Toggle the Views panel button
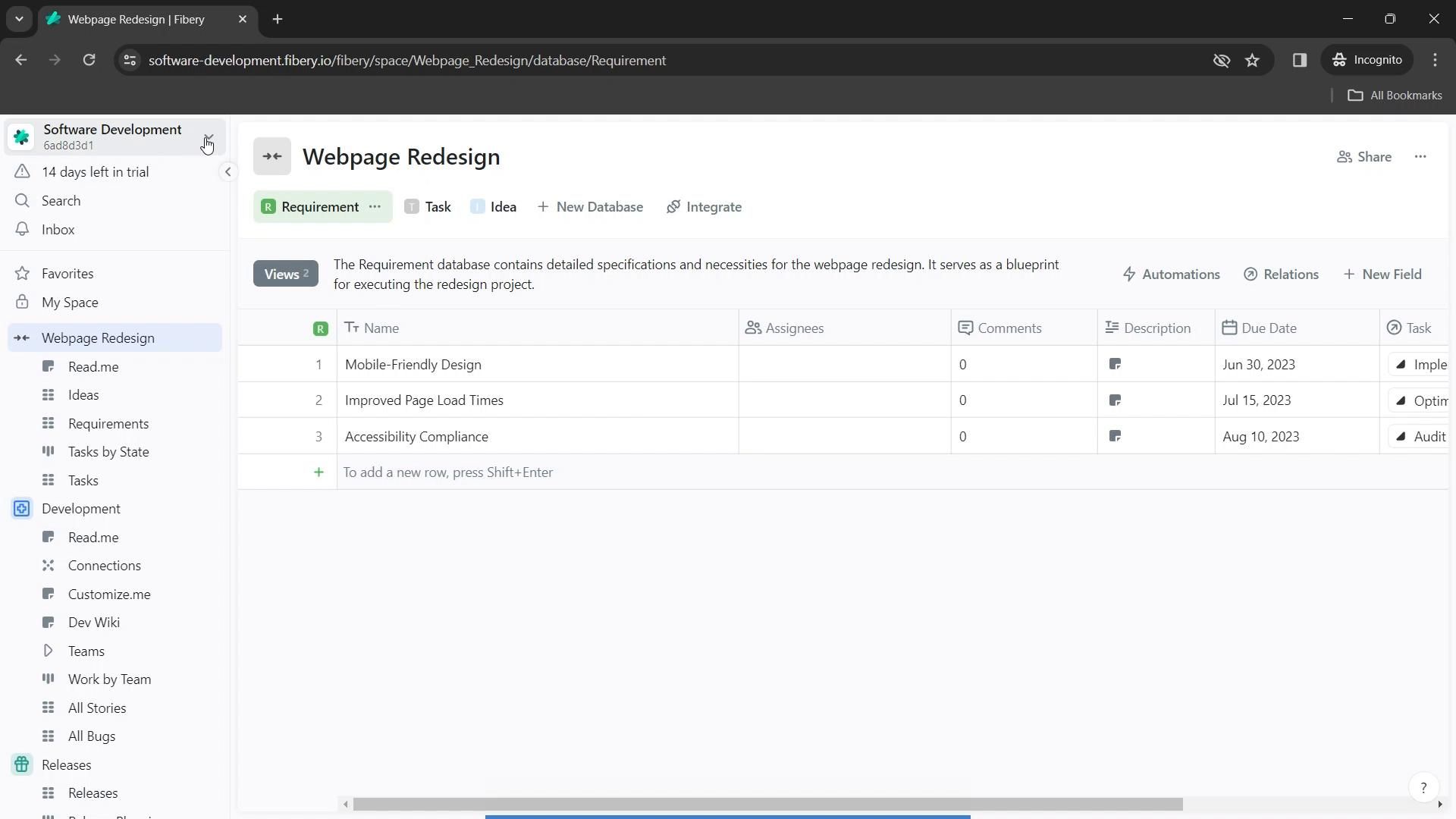The height and width of the screenshot is (819, 1456). point(285,275)
